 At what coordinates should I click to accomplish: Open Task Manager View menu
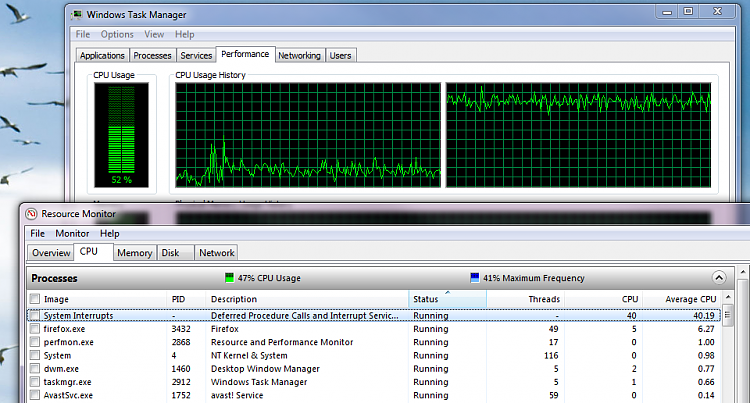point(154,34)
